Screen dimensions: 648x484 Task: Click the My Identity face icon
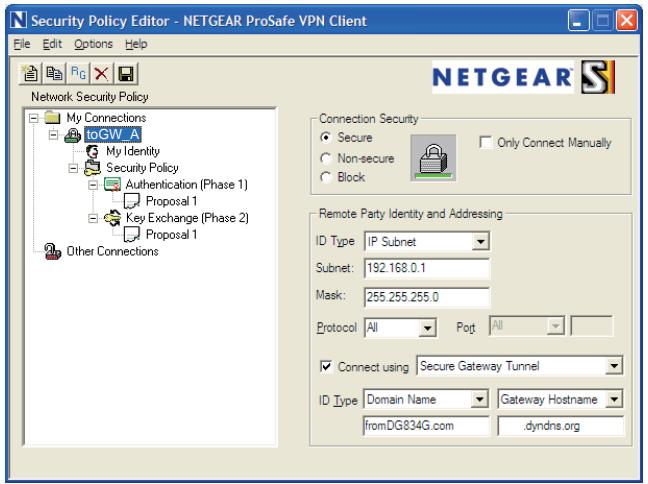(x=93, y=151)
